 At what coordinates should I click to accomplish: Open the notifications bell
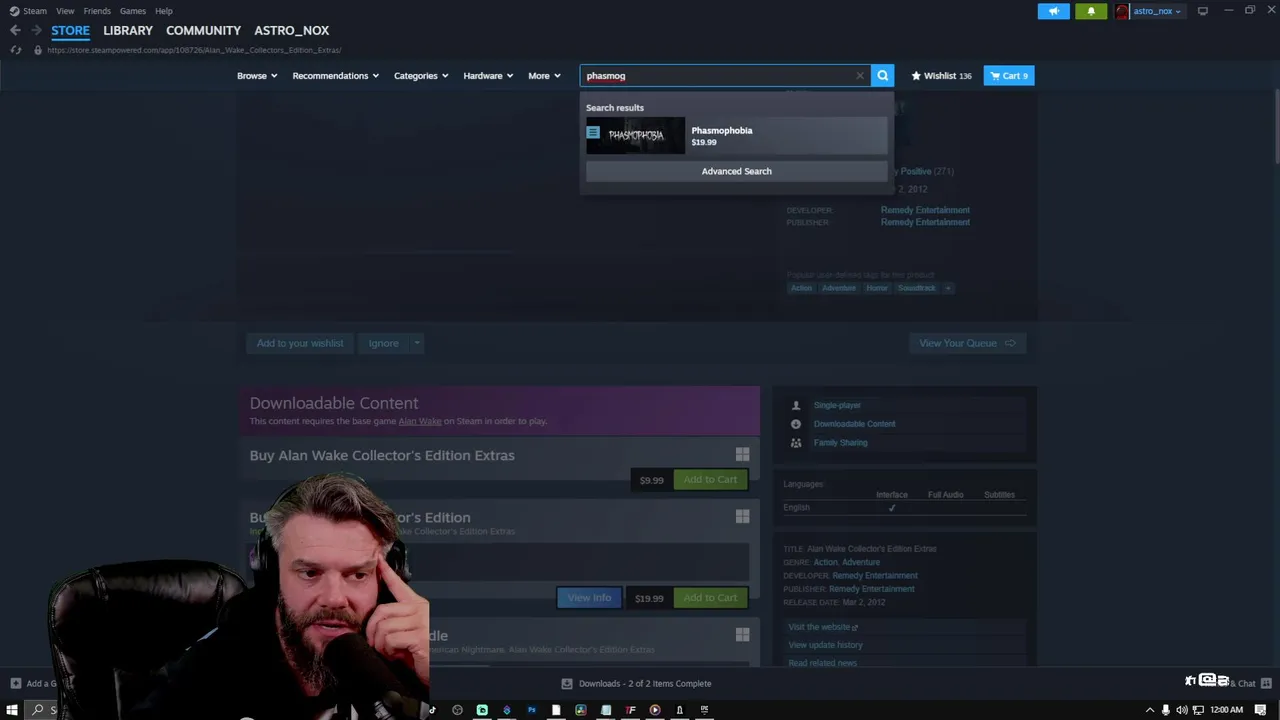(1091, 11)
